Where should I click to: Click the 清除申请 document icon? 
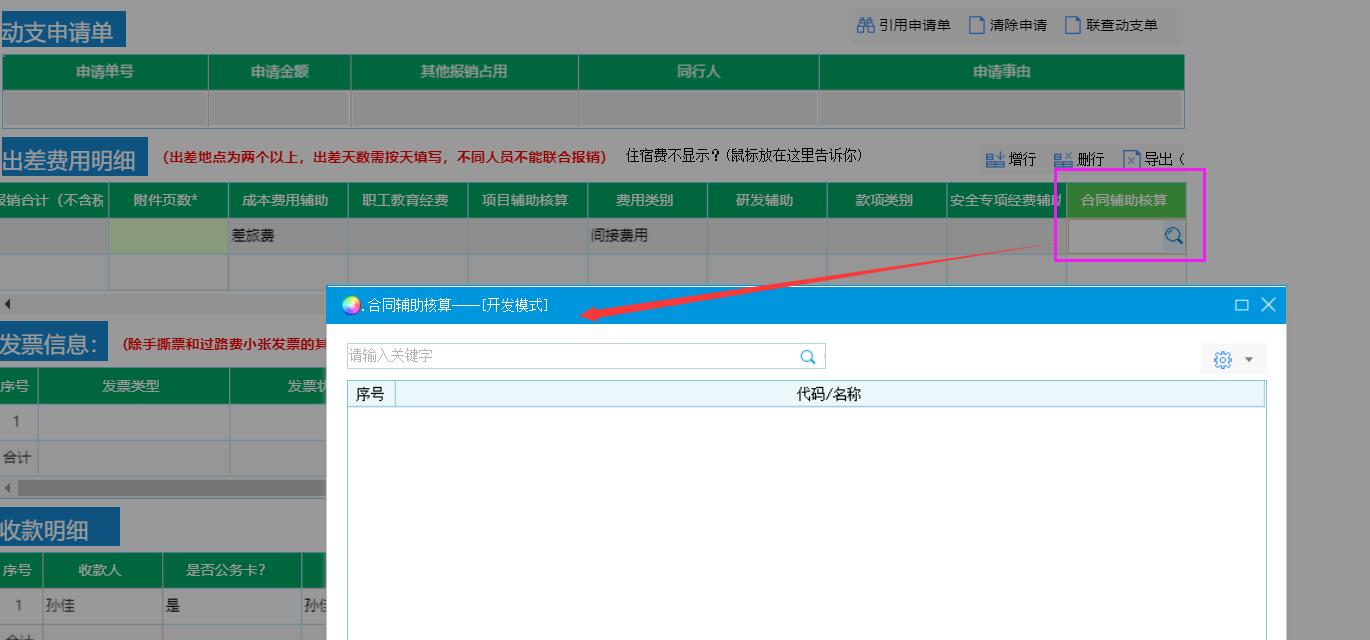tap(977, 25)
